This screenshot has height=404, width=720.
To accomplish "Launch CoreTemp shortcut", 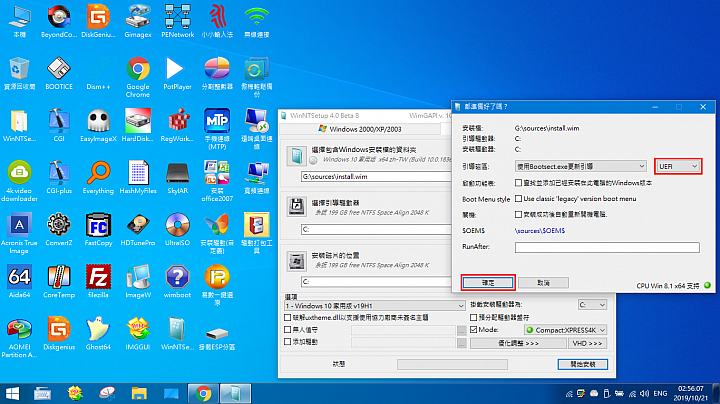I will click(x=59, y=281).
